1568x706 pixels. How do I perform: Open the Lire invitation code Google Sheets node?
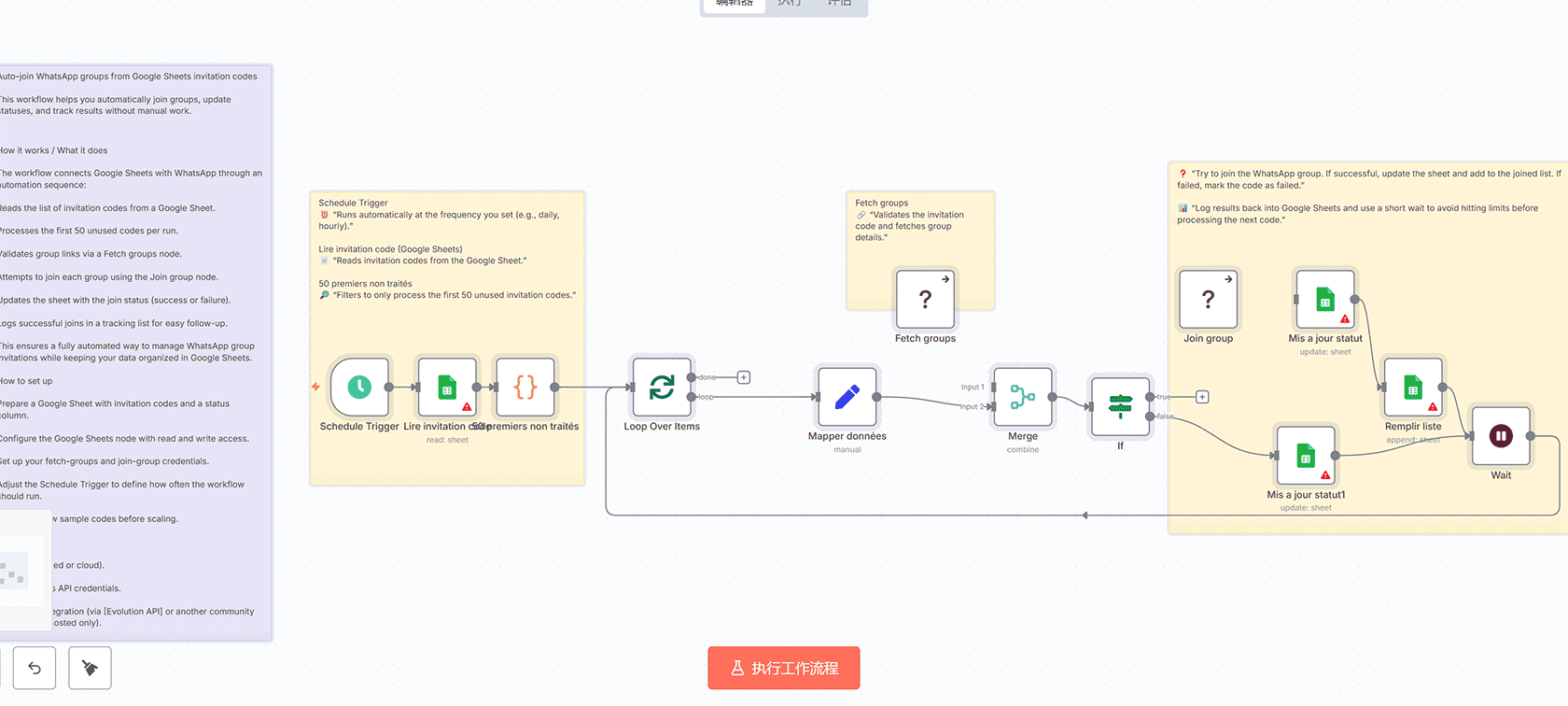tap(447, 387)
